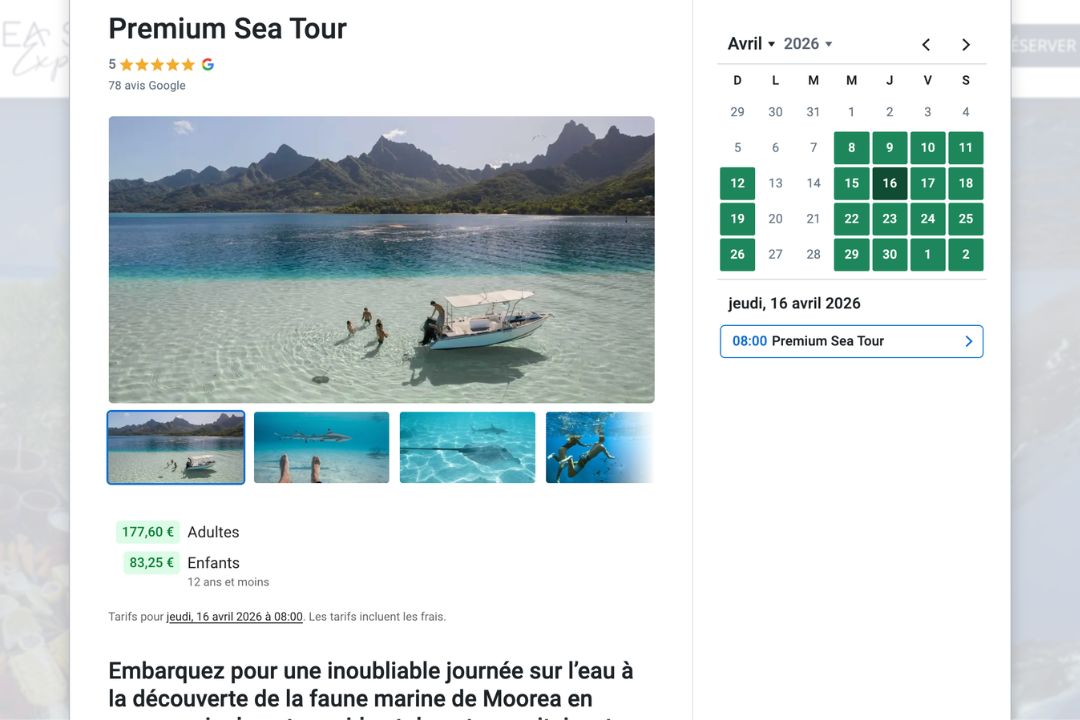Select the 08:00 Premium Sea Tour slot
Viewport: 1080px width, 720px height.
pos(851,341)
